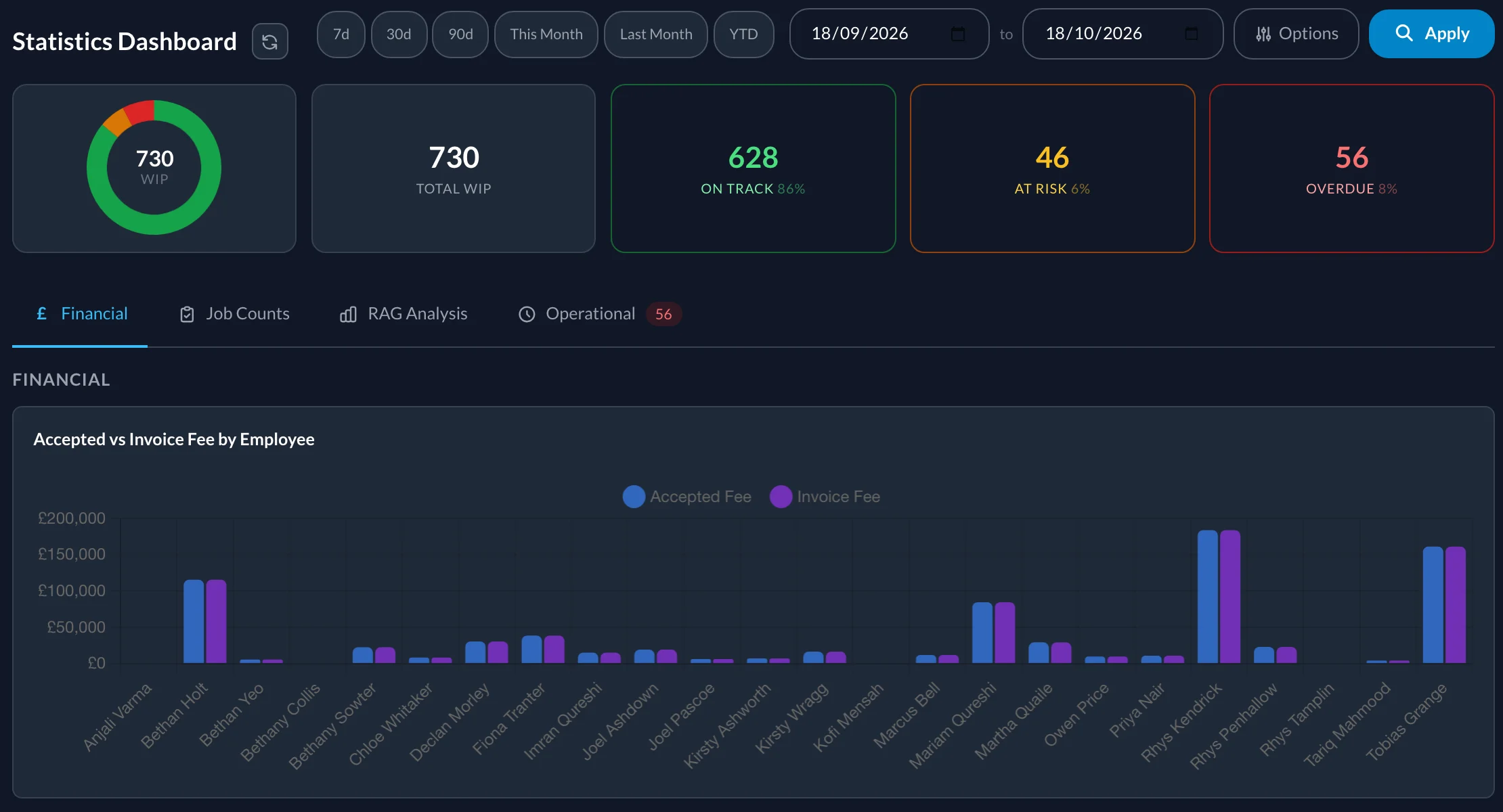This screenshot has width=1503, height=812.
Task: Select the Last Month preset
Action: (x=656, y=34)
